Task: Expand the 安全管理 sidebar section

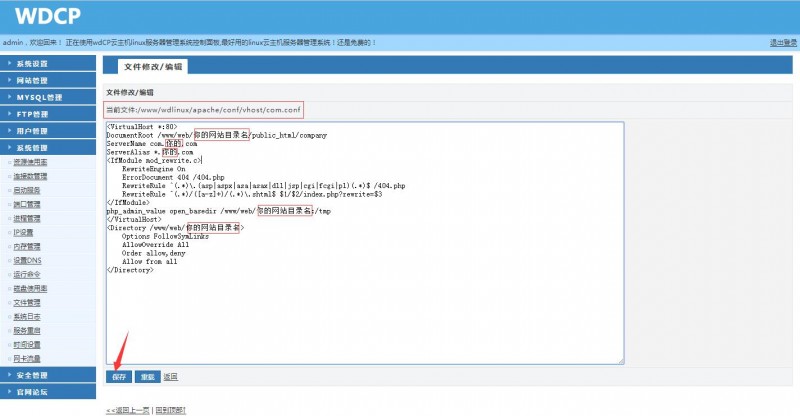Action: coord(46,375)
